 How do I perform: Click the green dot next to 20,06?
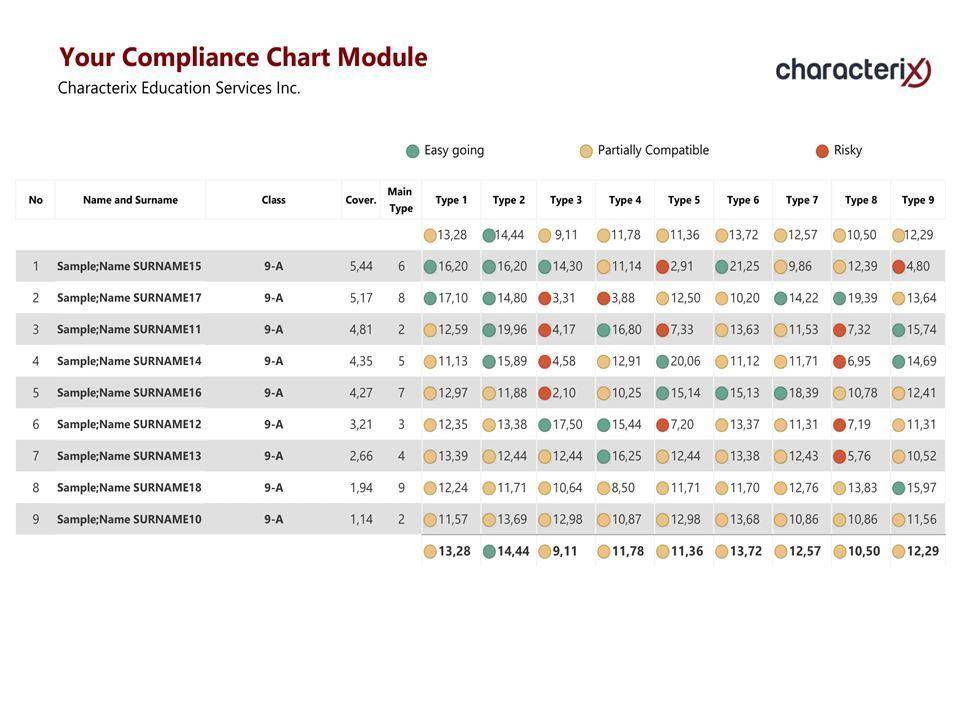click(x=663, y=362)
